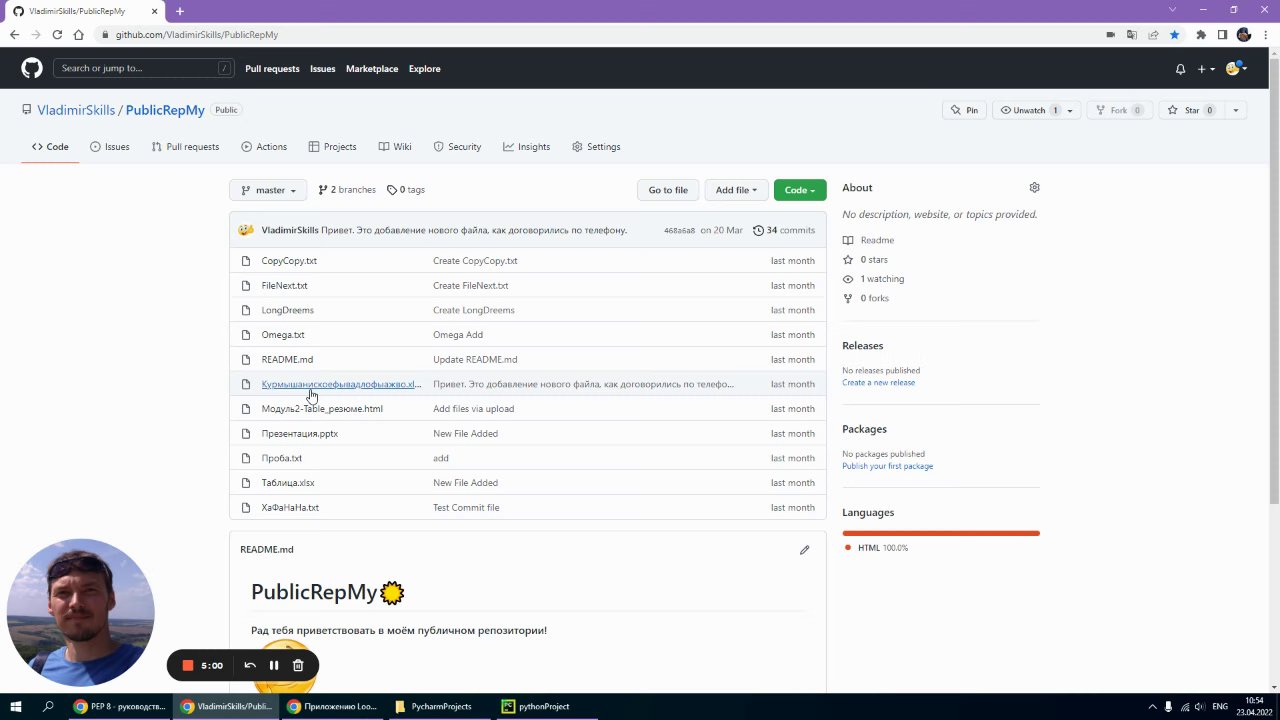Open the README.md file
This screenshot has width=1280, height=720.
point(287,360)
